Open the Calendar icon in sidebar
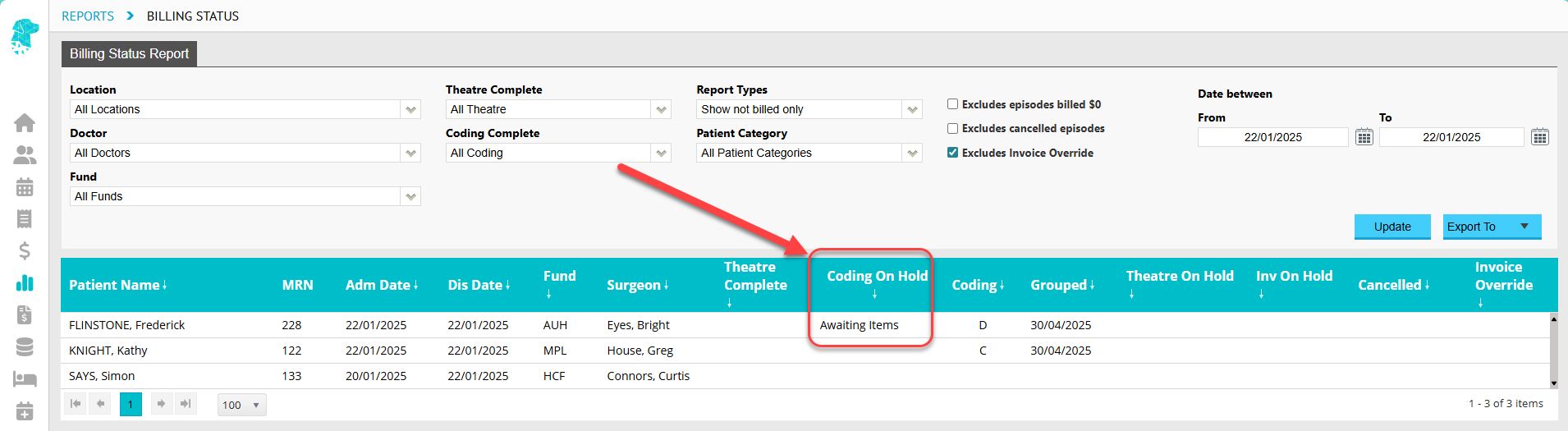The width and height of the screenshot is (1568, 431). (25, 186)
